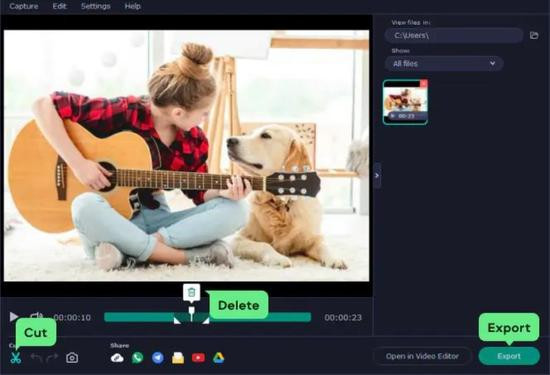
Task: Click Open in Video Editor button
Action: pyautogui.click(x=422, y=356)
